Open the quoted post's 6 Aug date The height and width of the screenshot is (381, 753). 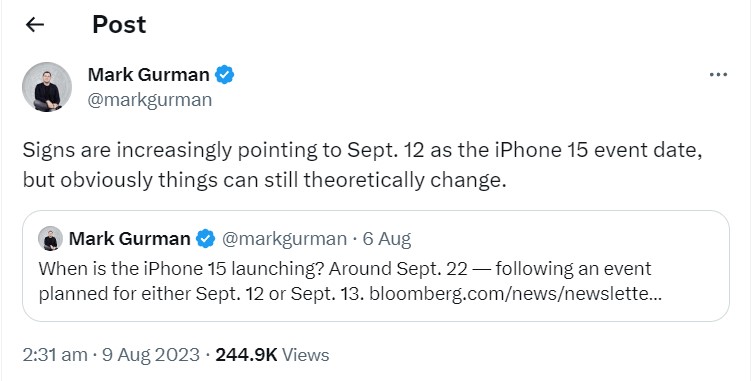[x=387, y=239]
